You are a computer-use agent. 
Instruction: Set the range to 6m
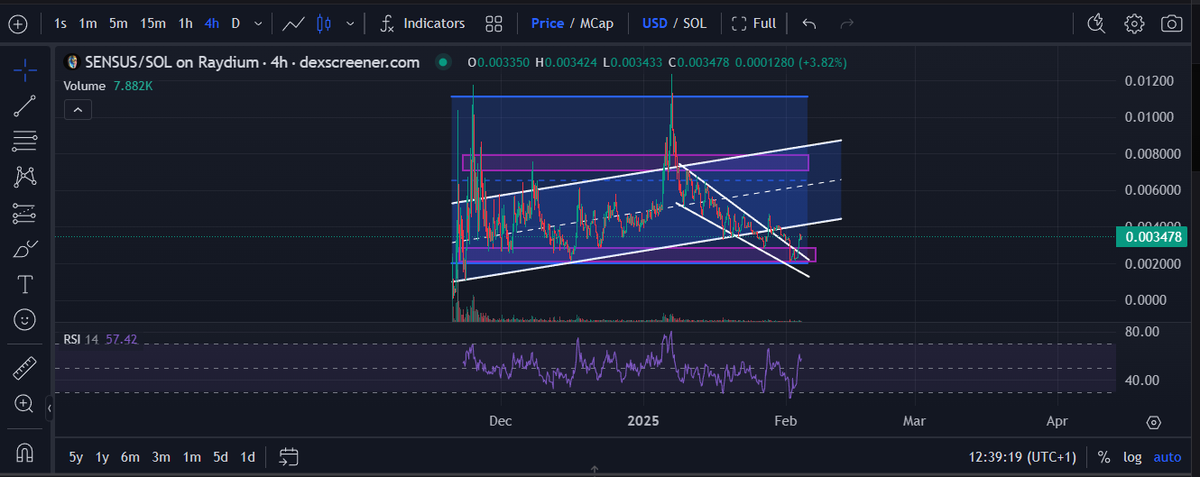pos(130,457)
